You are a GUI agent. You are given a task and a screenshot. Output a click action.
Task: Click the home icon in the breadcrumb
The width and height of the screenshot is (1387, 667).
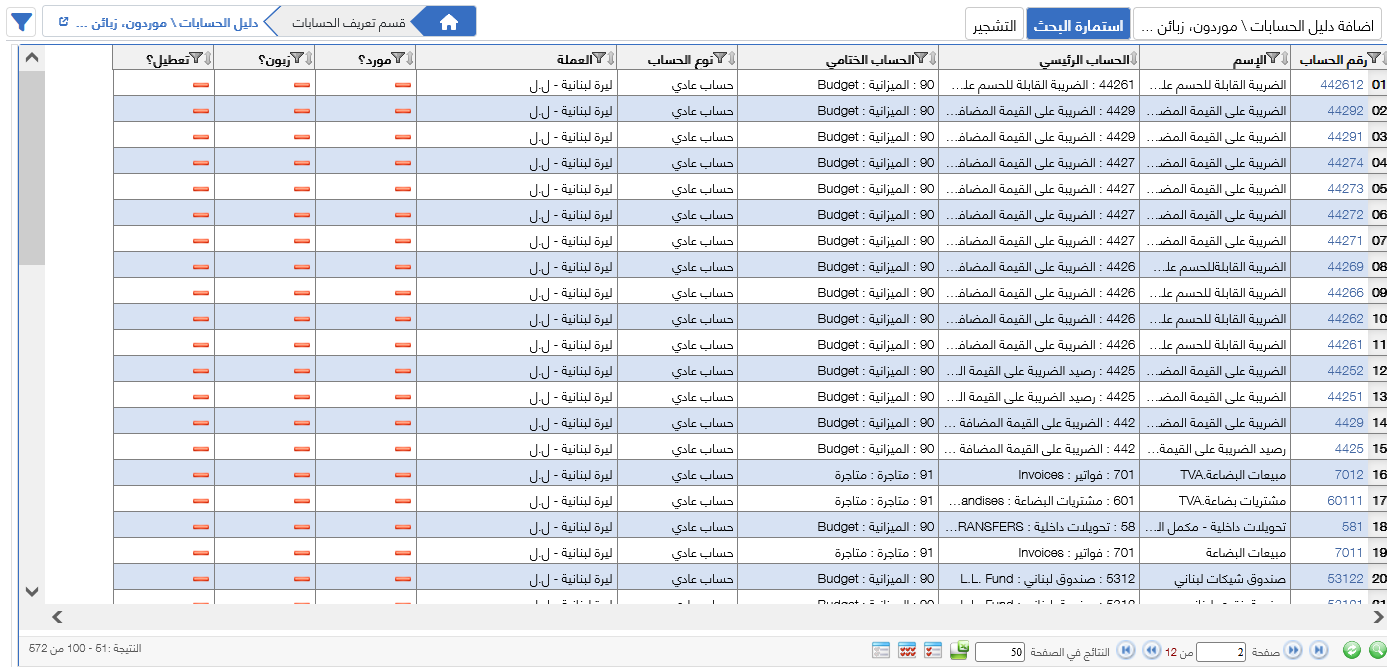point(448,21)
